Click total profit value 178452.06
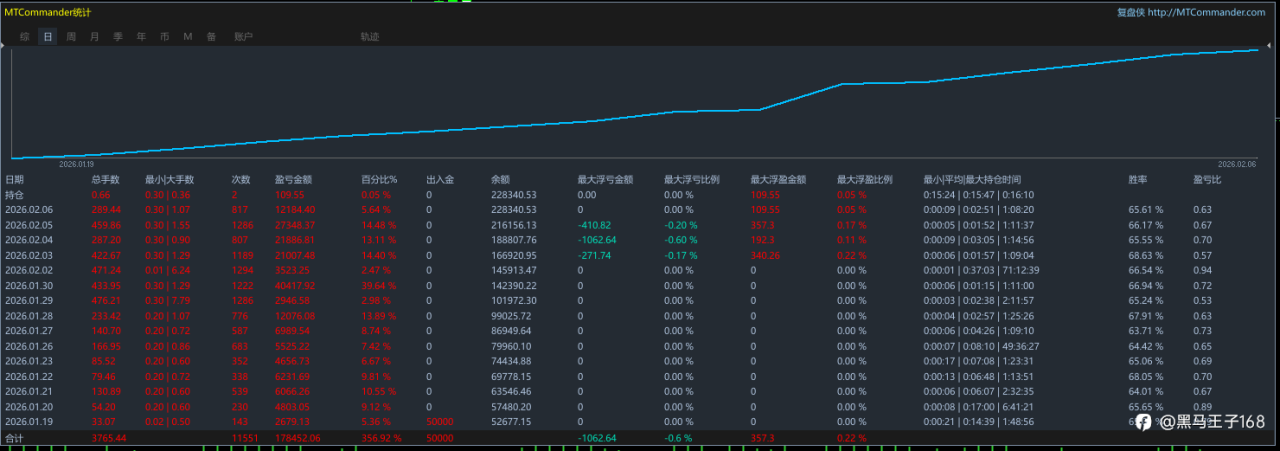 click(298, 437)
